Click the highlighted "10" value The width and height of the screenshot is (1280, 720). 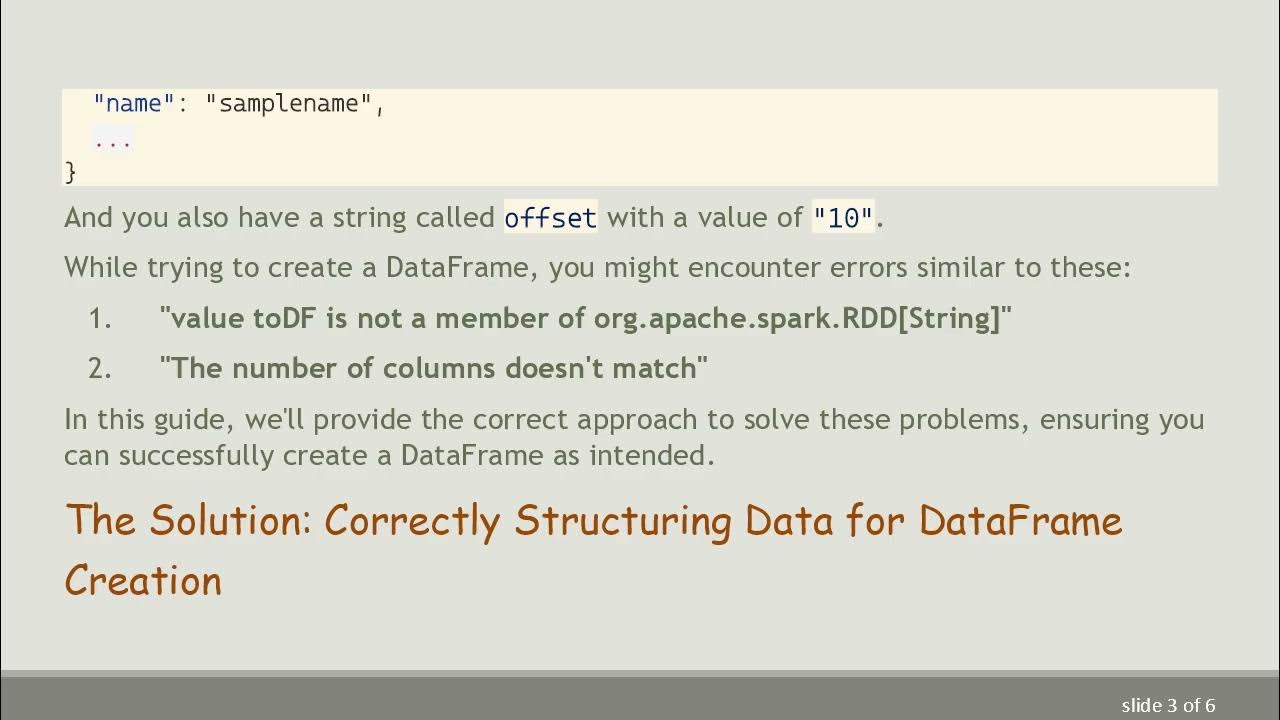pos(843,218)
